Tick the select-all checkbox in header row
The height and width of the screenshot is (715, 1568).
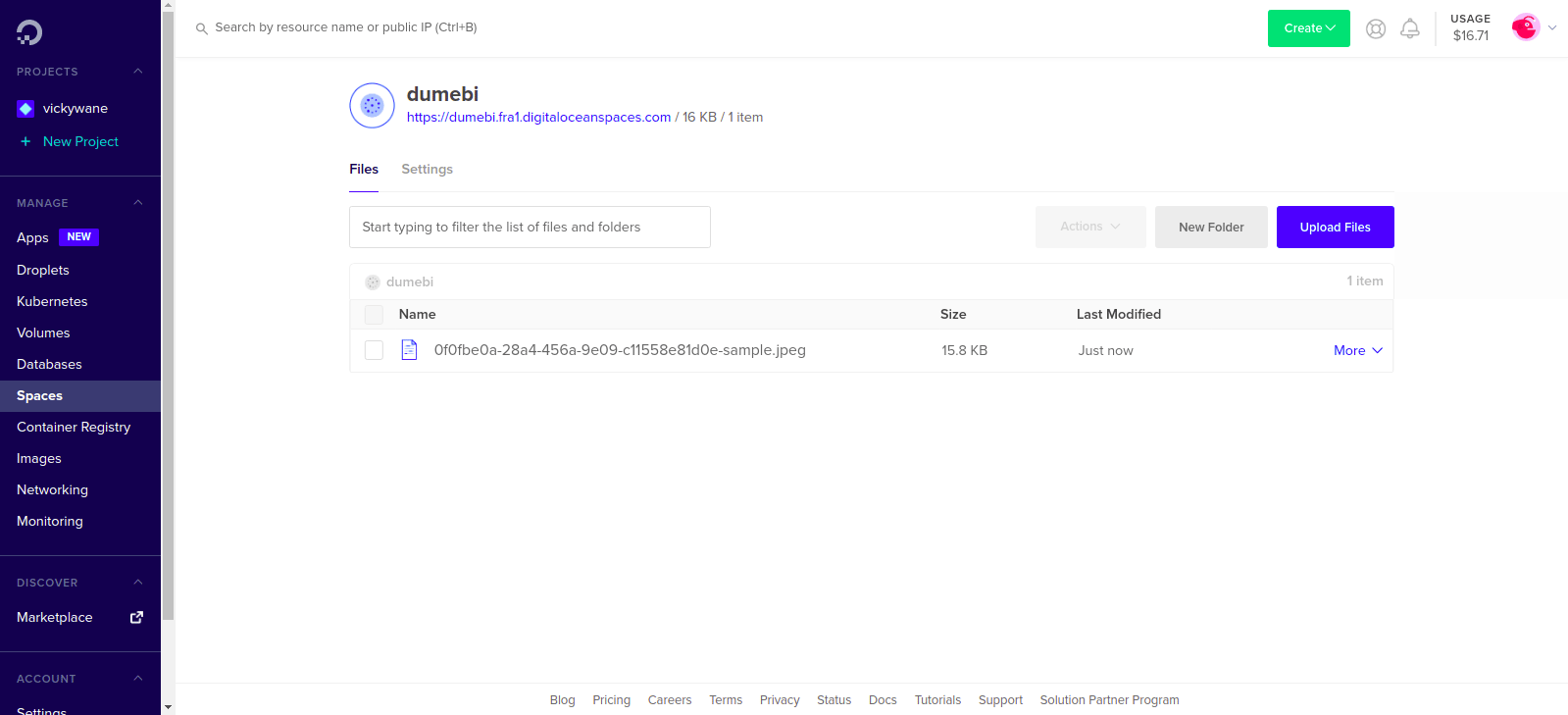374,315
